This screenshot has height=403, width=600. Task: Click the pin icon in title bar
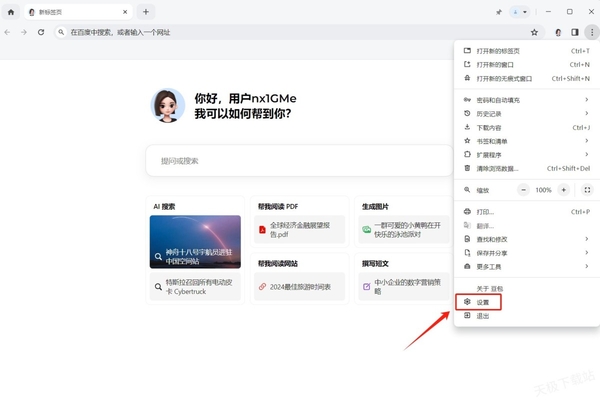click(498, 12)
